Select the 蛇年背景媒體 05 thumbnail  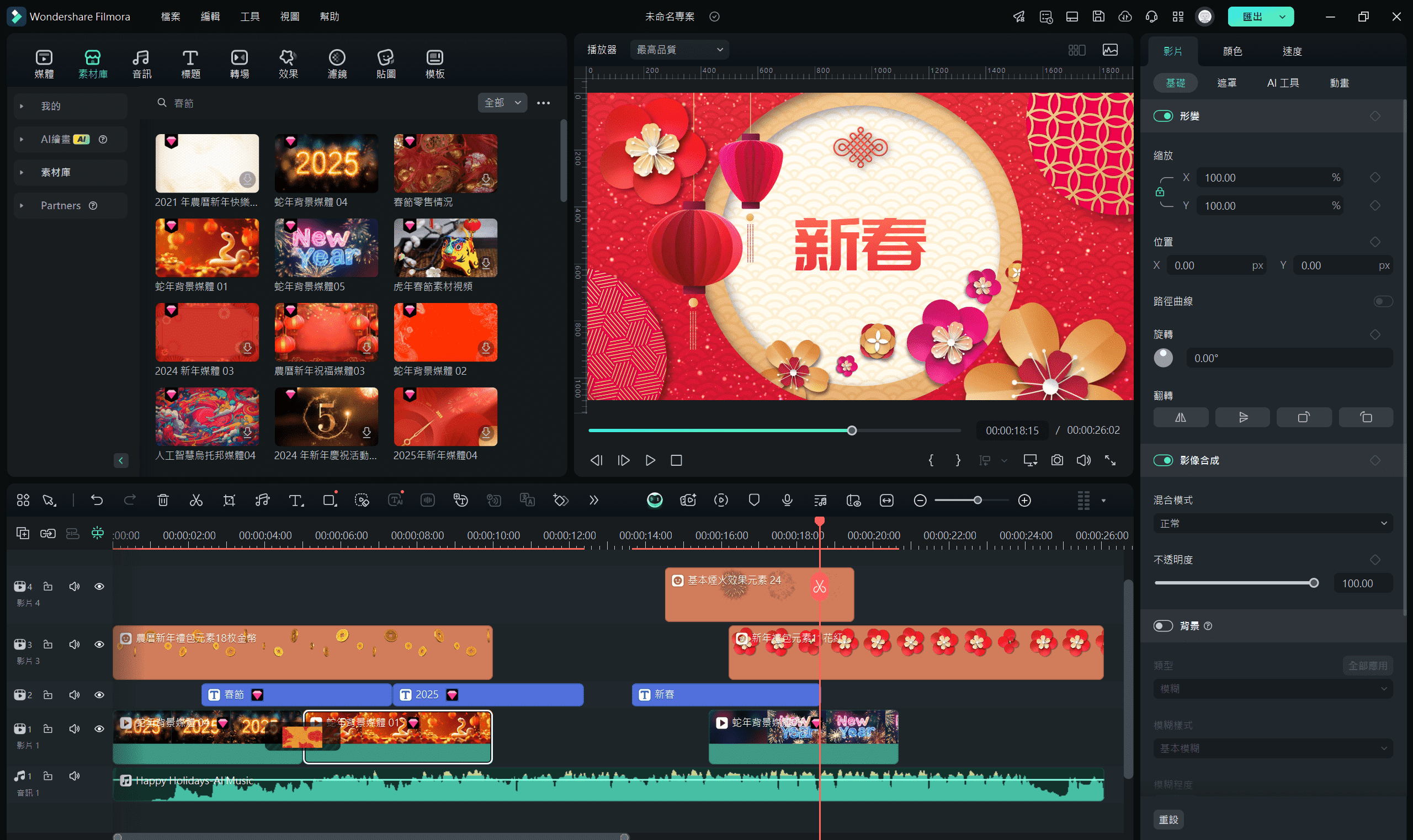point(326,248)
